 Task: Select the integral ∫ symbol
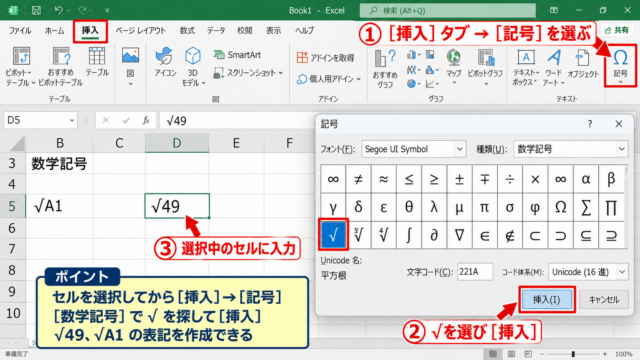[409, 234]
